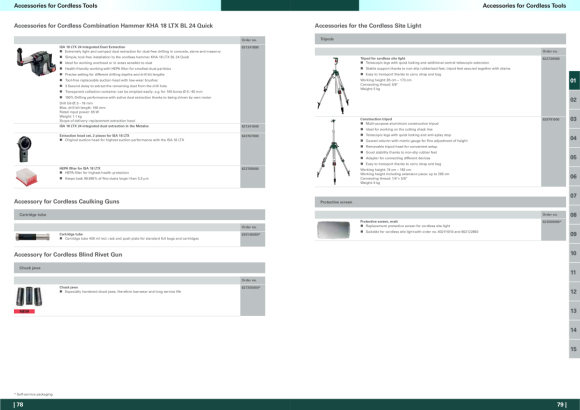Click the matt protective screen image
This screenshot has height=410, width=580.
coord(333,230)
